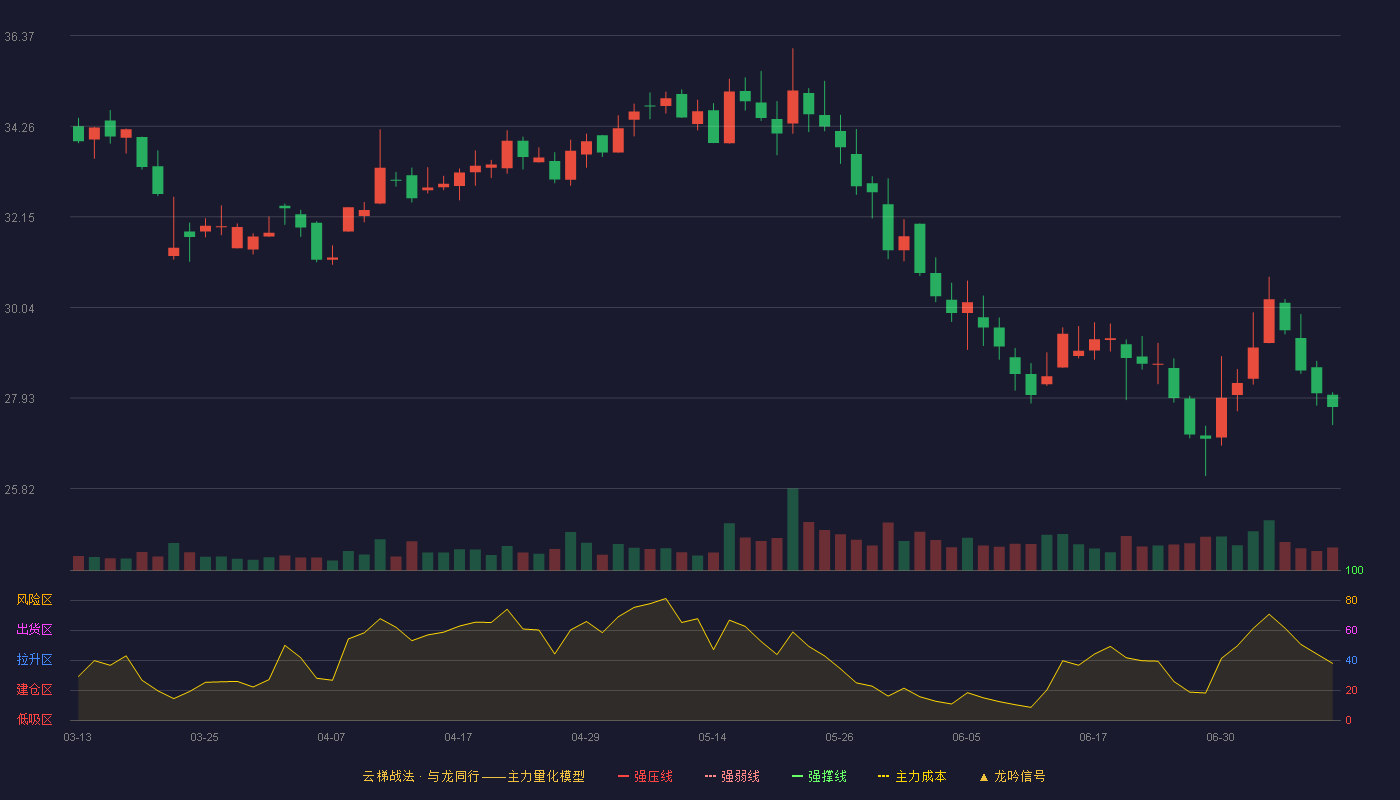
Task: Toggle the 主力成本 legend item
Action: [912, 776]
